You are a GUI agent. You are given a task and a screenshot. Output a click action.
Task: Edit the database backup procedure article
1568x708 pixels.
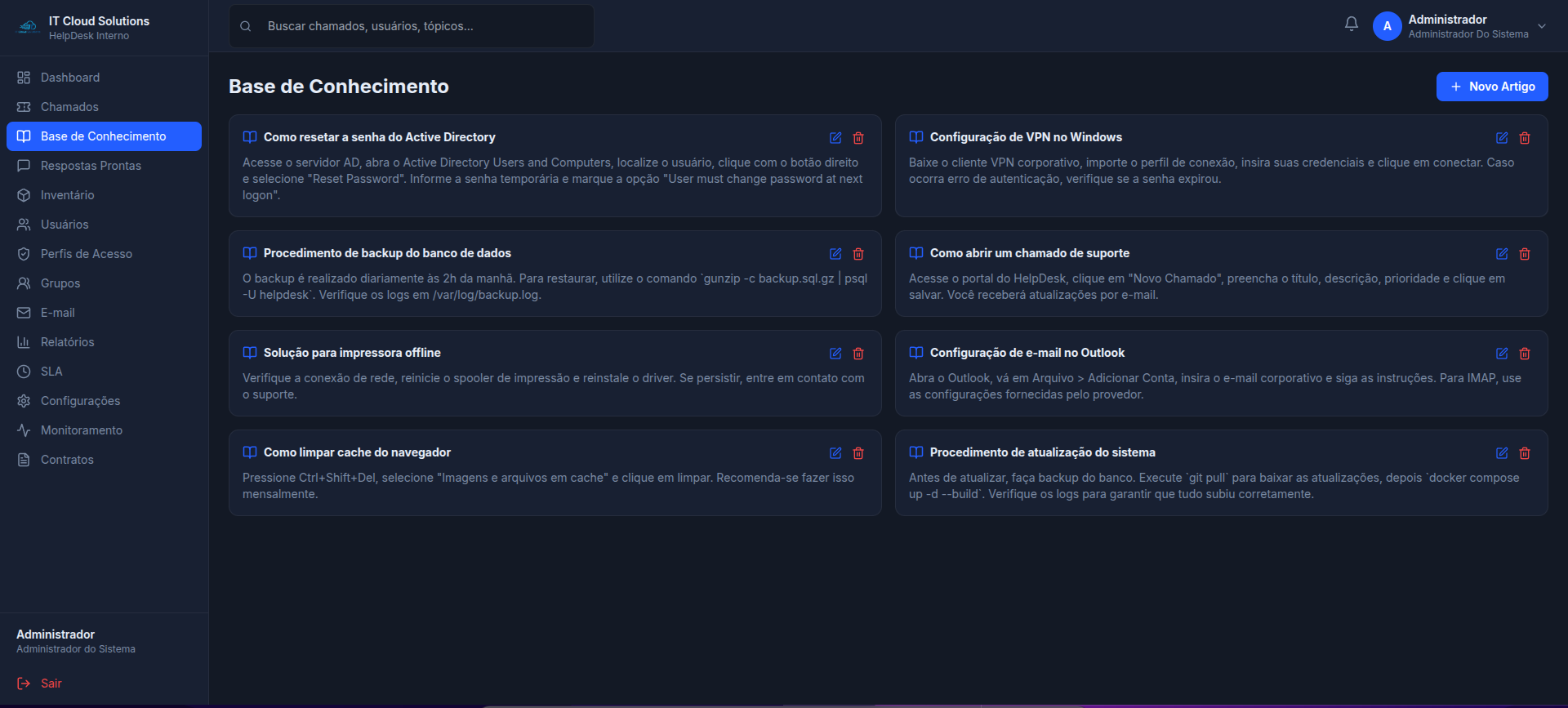pyautogui.click(x=835, y=254)
